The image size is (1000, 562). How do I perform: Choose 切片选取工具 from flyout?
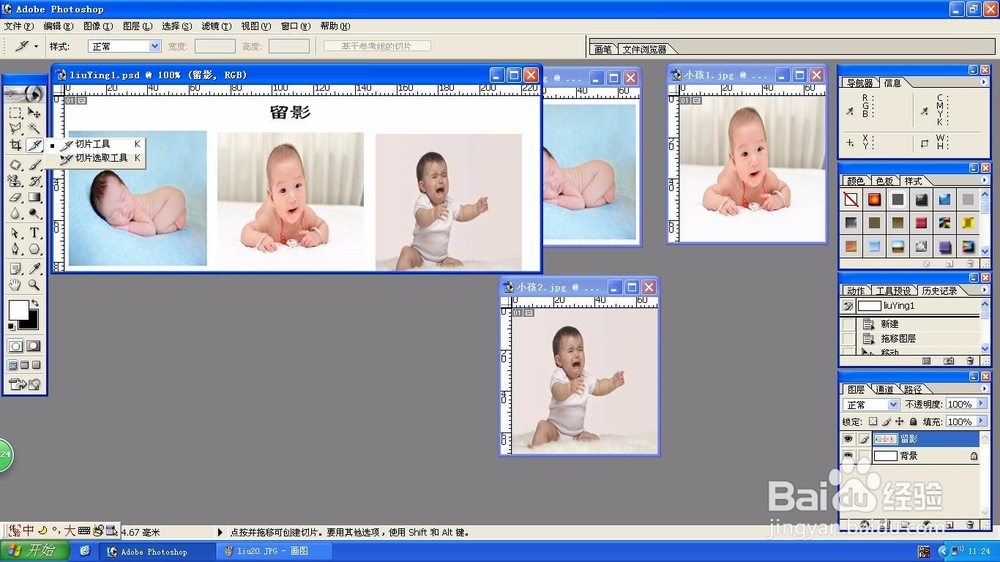pyautogui.click(x=101, y=158)
